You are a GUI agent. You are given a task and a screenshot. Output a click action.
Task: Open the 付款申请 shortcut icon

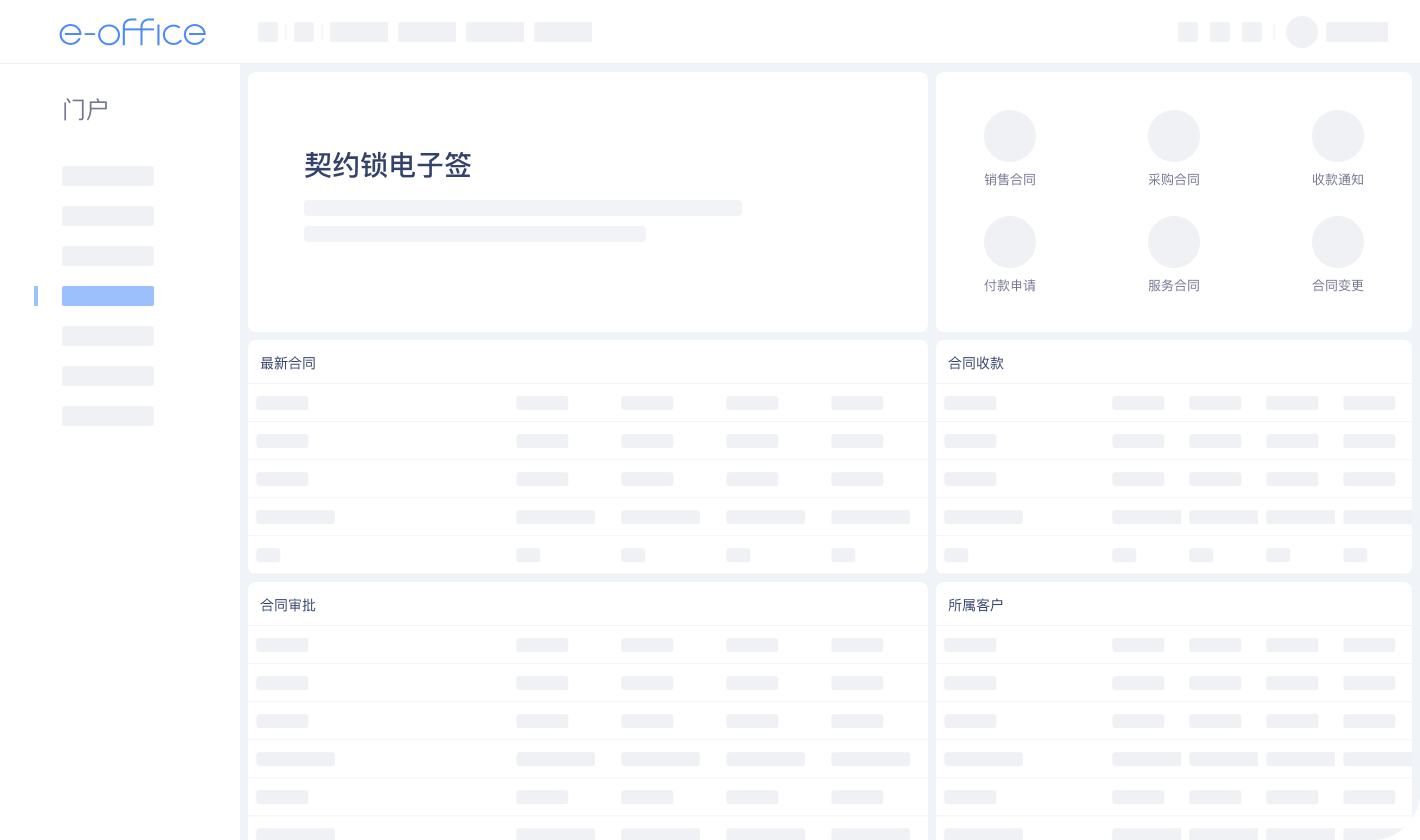pos(1010,242)
